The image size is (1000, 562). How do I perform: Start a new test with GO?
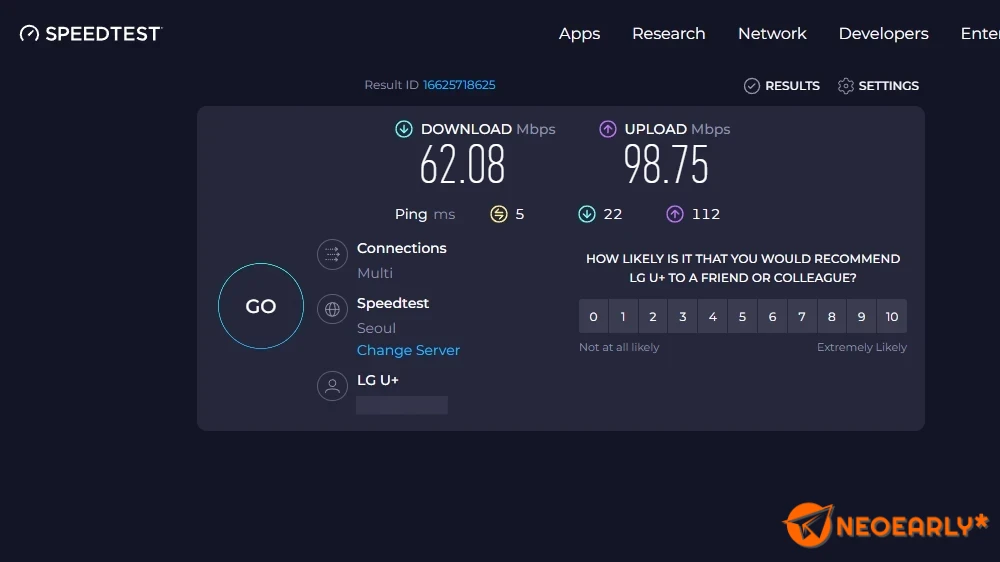261,306
